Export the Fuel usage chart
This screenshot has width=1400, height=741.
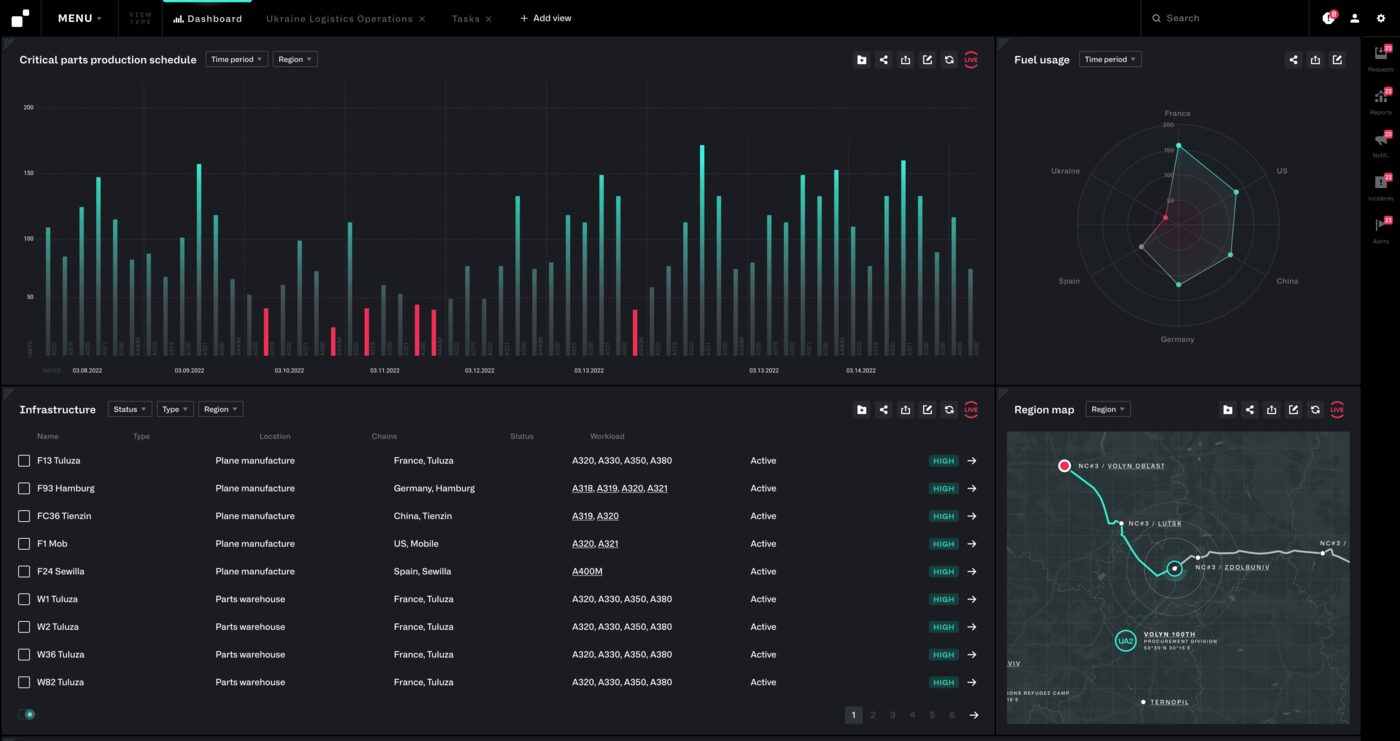click(x=1315, y=60)
